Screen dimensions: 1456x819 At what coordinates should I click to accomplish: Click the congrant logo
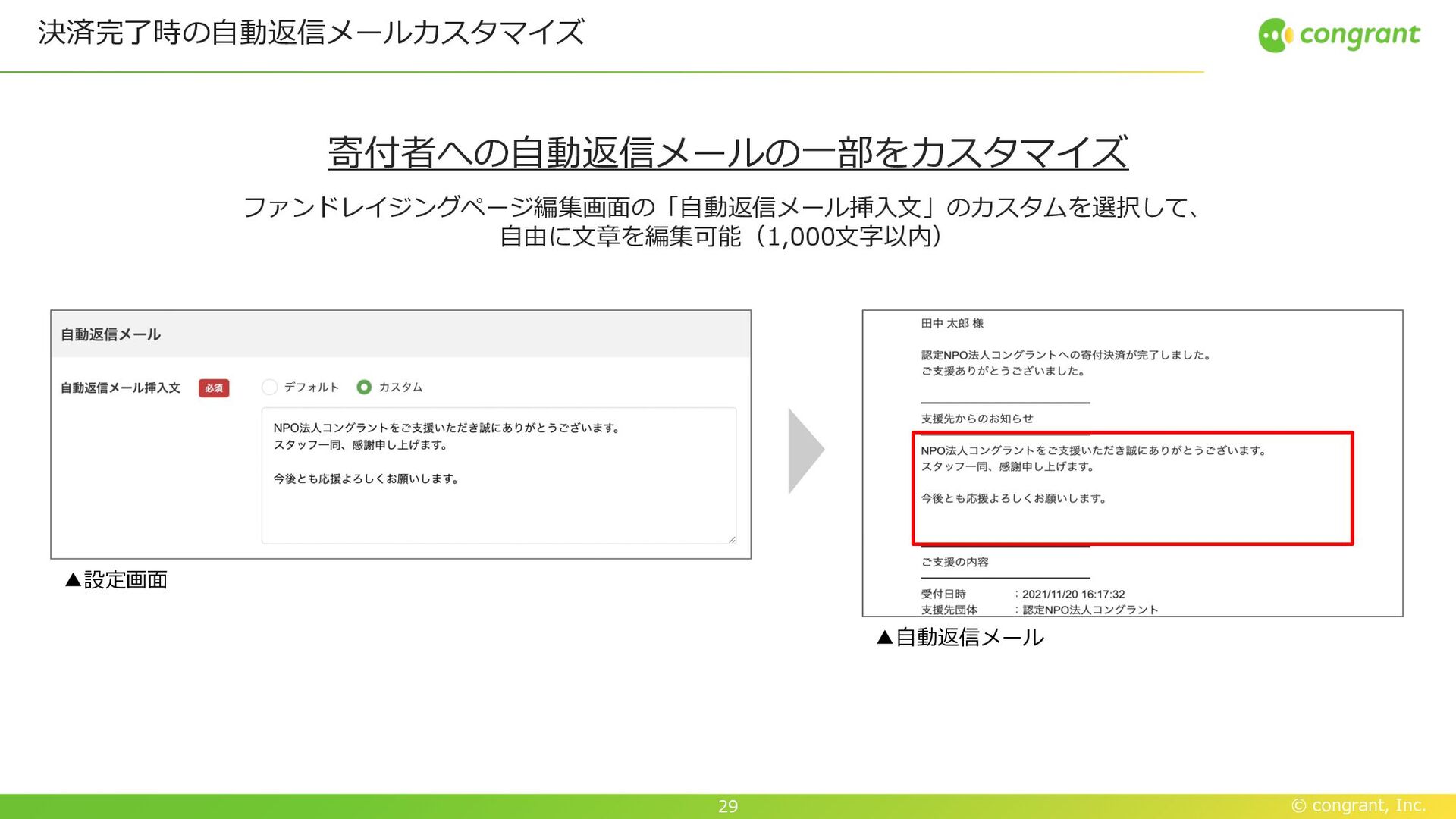click(x=1339, y=35)
